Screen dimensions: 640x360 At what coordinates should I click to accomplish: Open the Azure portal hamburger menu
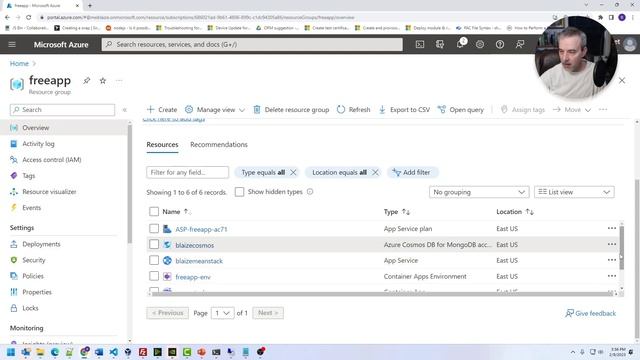pos(12,44)
